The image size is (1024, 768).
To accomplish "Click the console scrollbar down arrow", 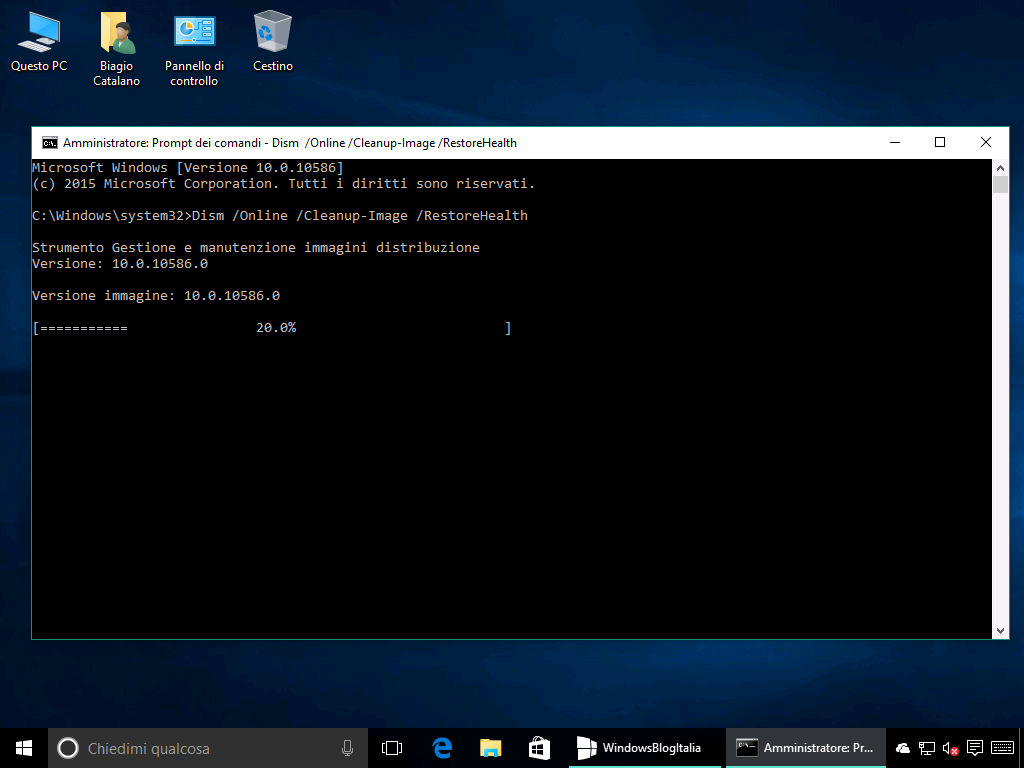I will point(1000,630).
